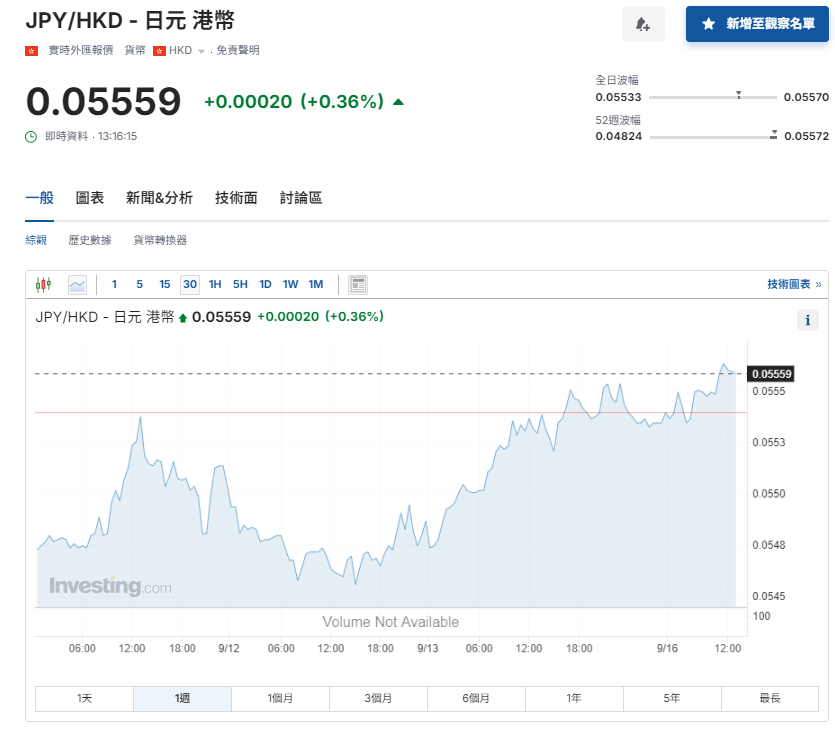Open the 討論區 section
Screen dimensions: 835x738
[299, 197]
